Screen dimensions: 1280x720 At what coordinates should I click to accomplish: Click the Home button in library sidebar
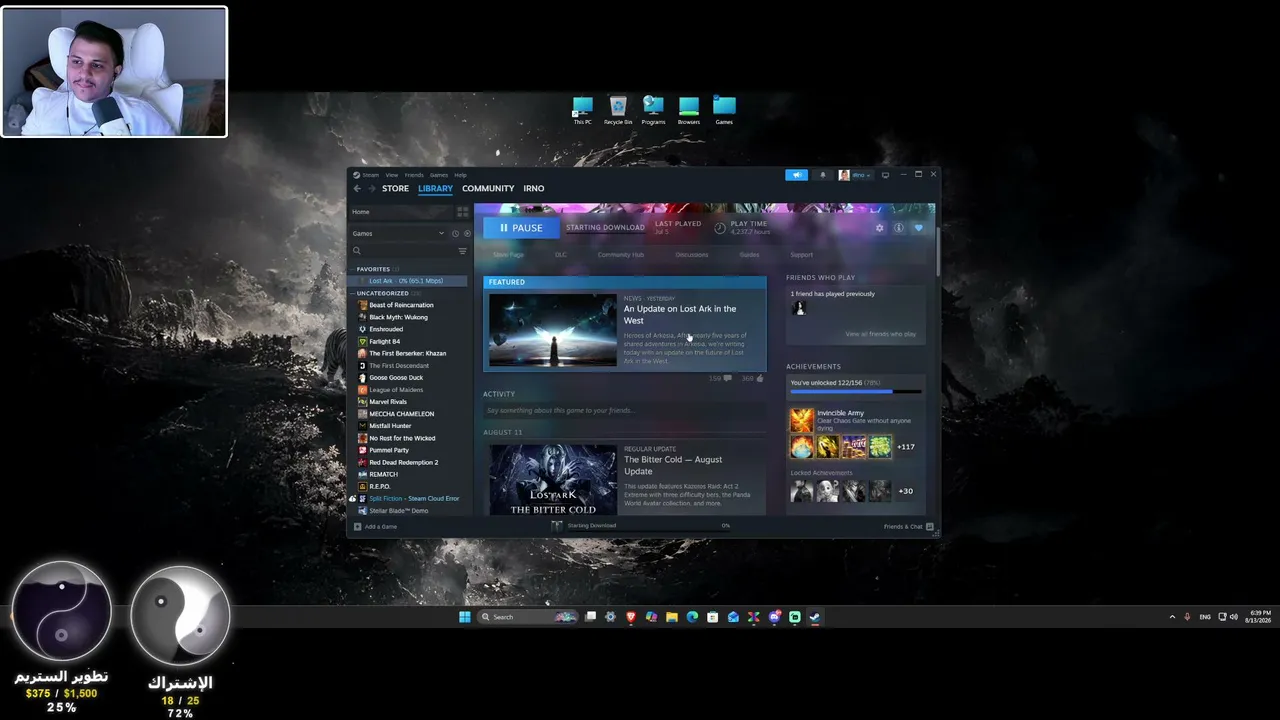pos(401,212)
